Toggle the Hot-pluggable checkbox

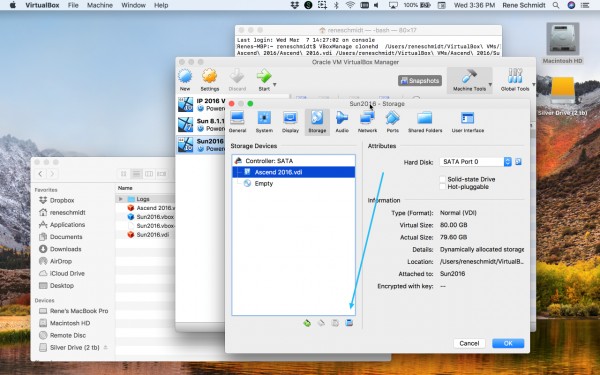pos(443,187)
